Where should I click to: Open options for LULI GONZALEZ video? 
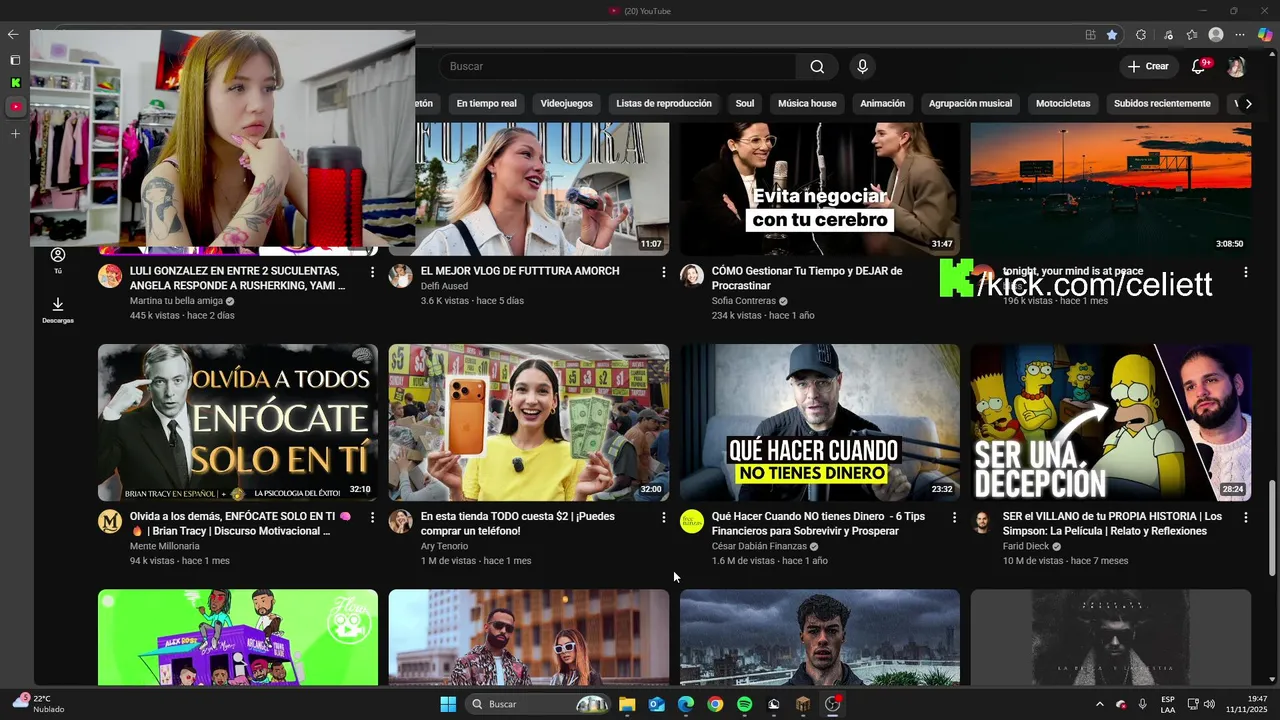(372, 272)
